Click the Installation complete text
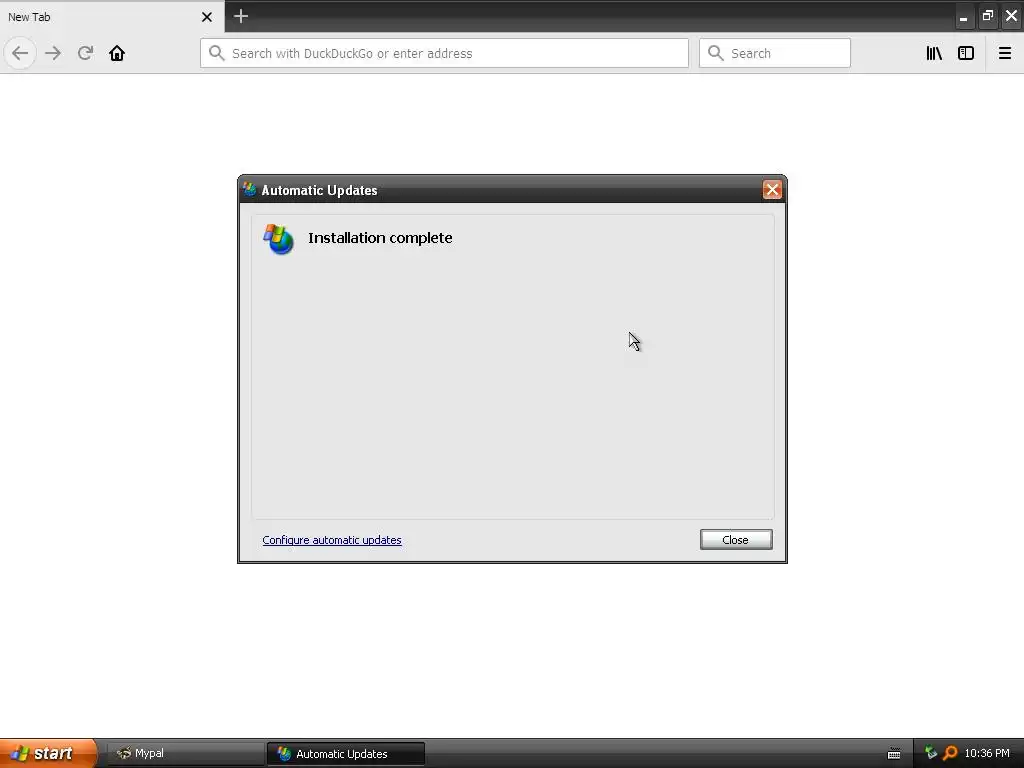Viewport: 1024px width, 768px height. [380, 238]
